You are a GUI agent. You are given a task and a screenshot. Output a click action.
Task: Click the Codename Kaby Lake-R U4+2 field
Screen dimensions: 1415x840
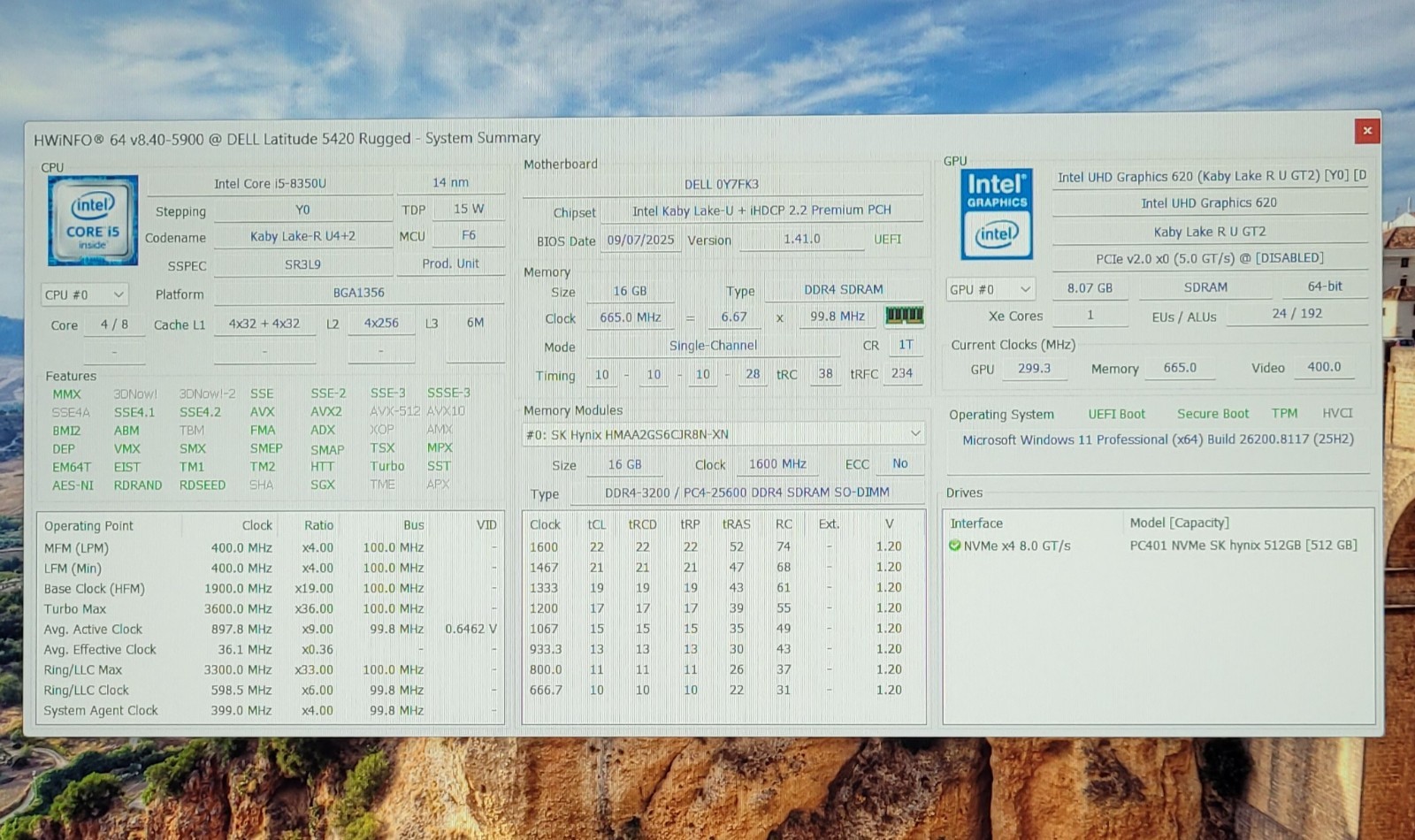pos(302,236)
